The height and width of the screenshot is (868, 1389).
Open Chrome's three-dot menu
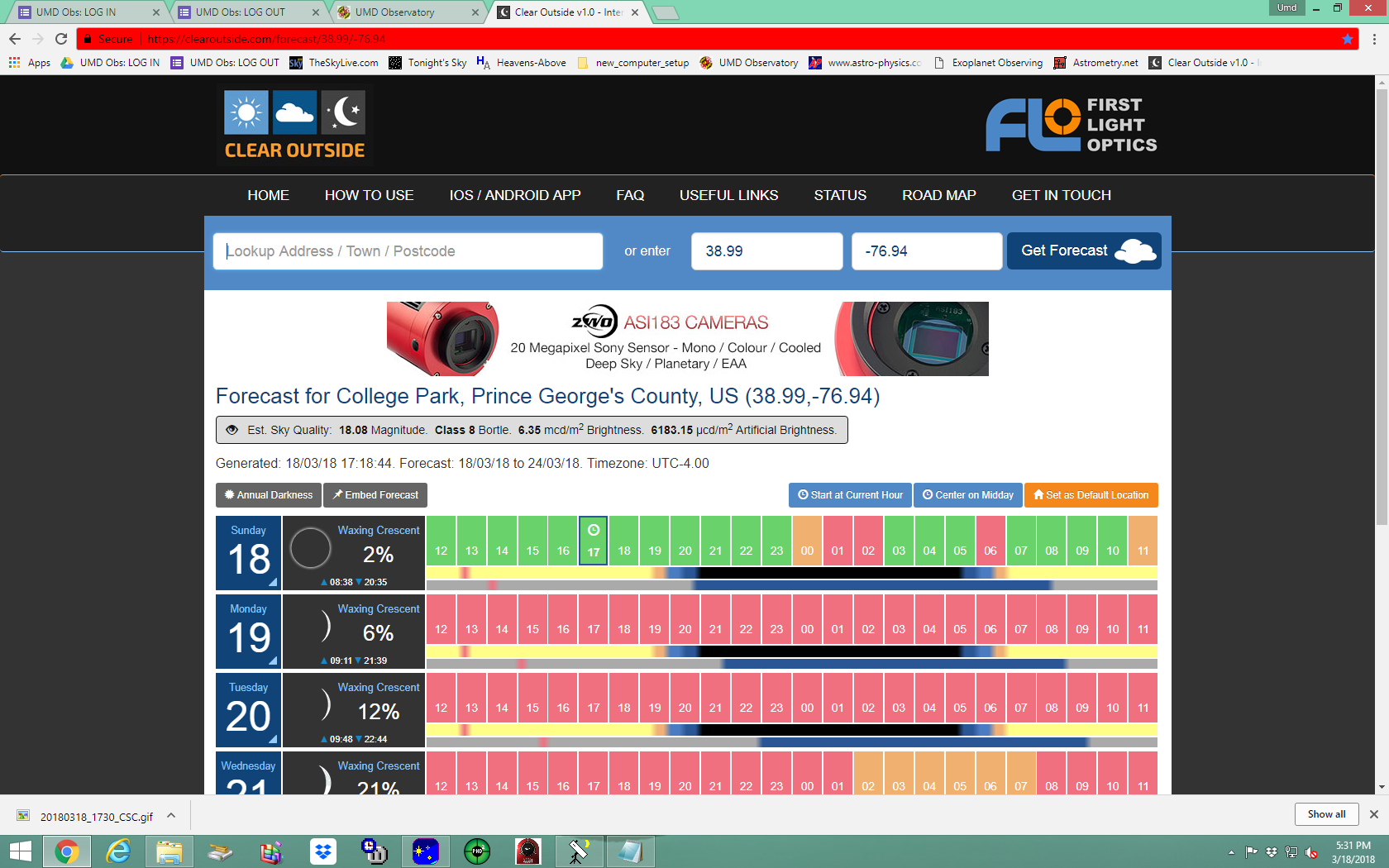coord(1374,39)
